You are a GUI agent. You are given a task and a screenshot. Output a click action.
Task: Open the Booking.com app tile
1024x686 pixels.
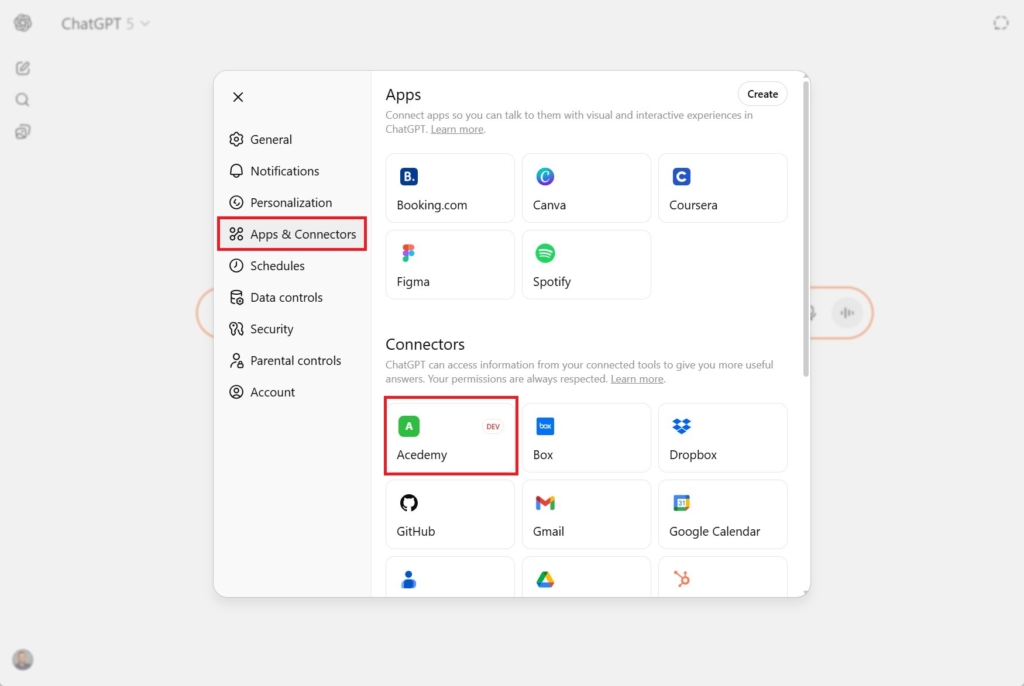tap(450, 188)
